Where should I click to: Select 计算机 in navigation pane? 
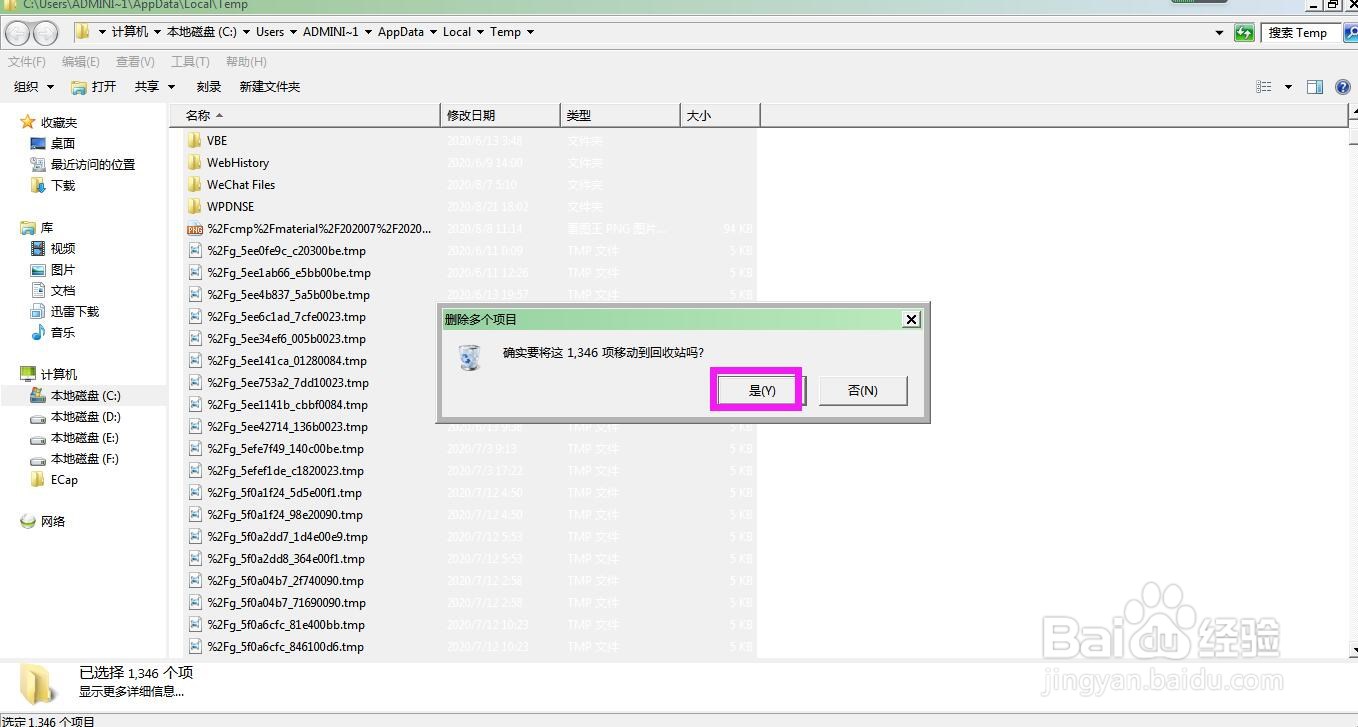pos(58,374)
